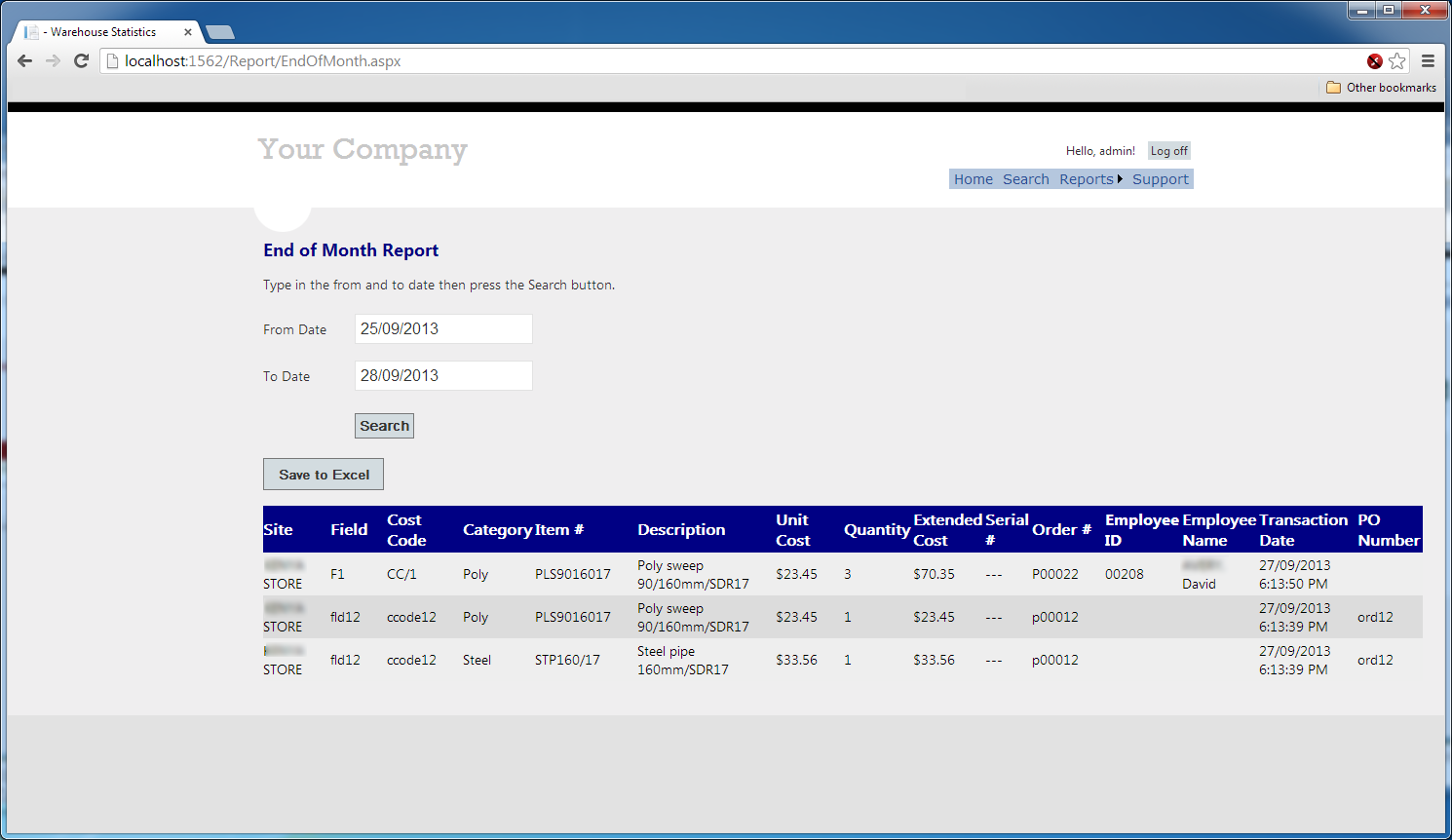Click the Search button below the dates
The image size is (1452, 840).
pos(384,426)
